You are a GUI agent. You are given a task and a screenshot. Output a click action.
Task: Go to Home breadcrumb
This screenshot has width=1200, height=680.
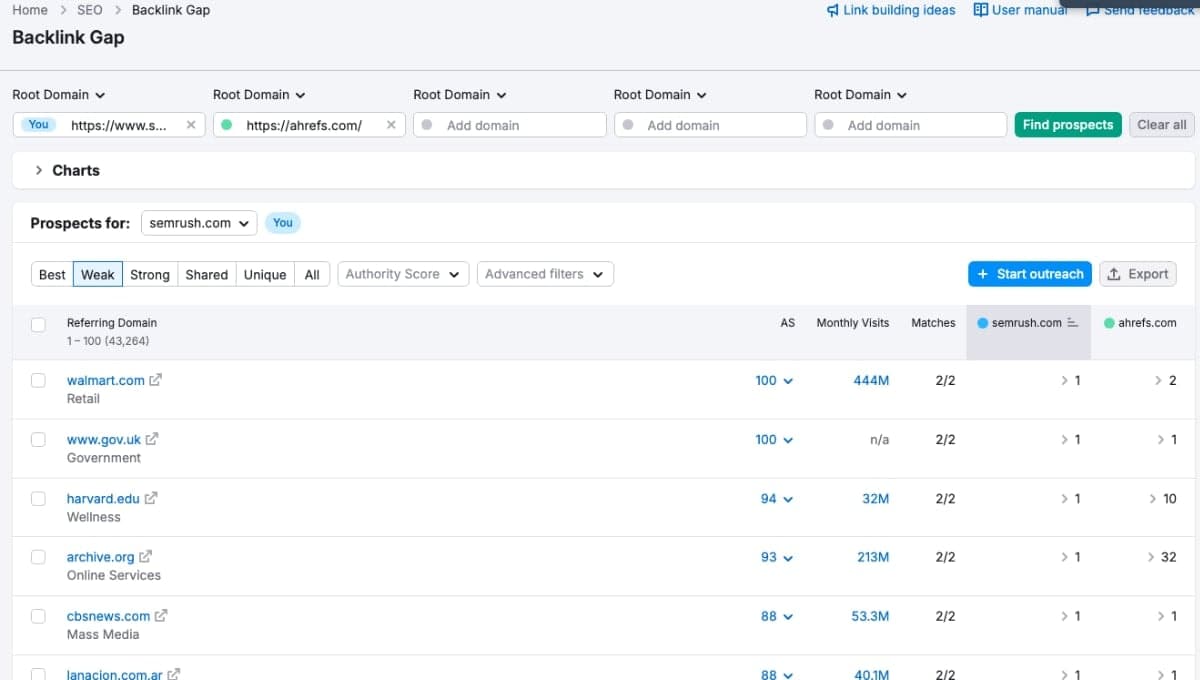click(30, 10)
